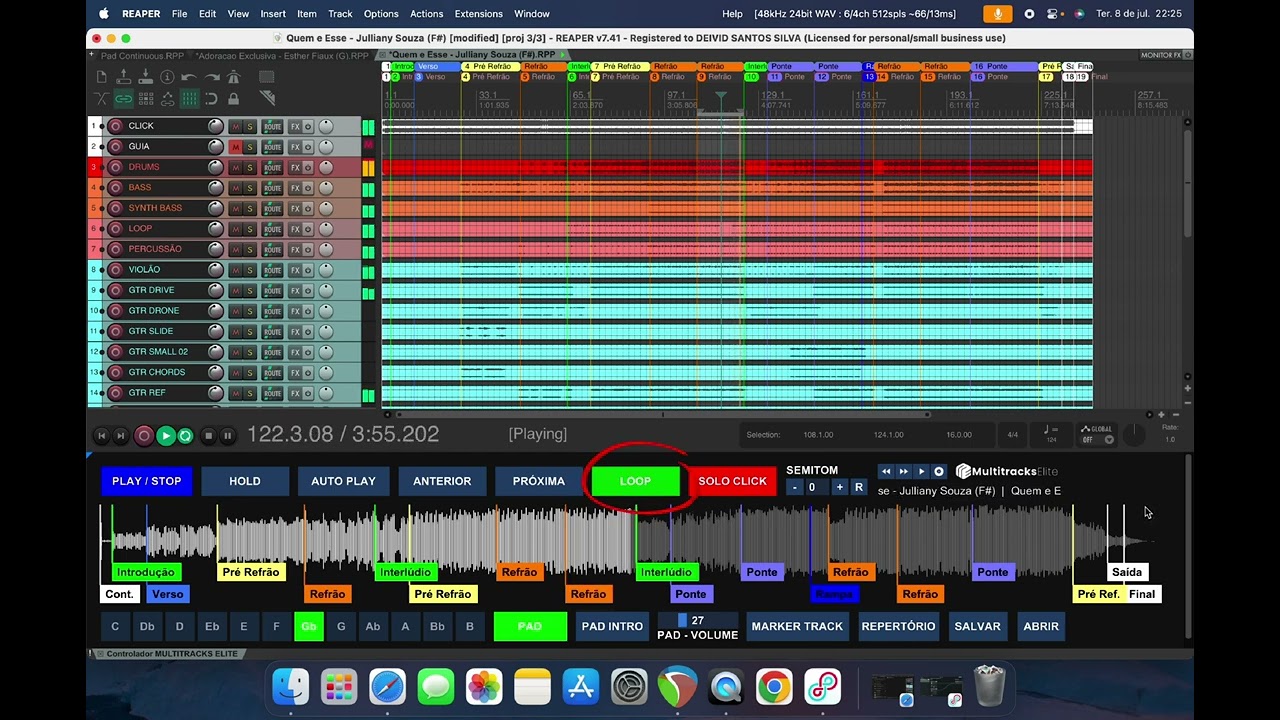Open ROUTE for SYNTH BASS track
This screenshot has width=1280, height=720.
coord(272,208)
